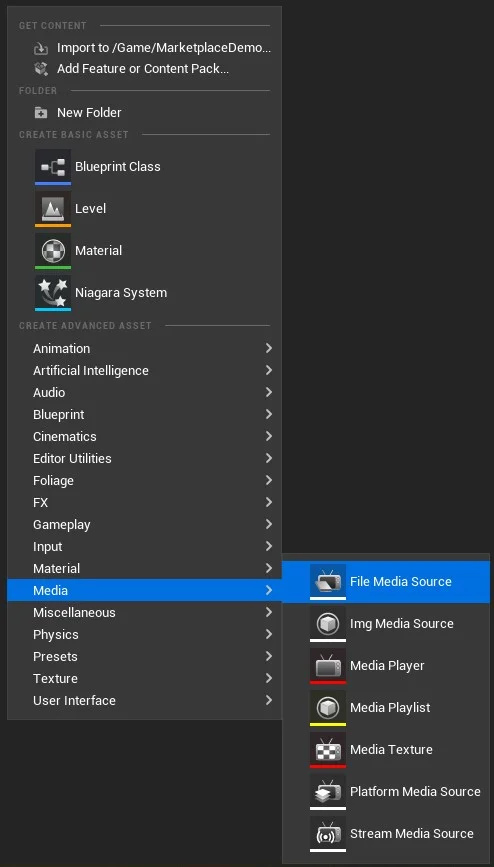494x867 pixels.
Task: Click the Img Media Source cube icon
Action: pyautogui.click(x=328, y=624)
